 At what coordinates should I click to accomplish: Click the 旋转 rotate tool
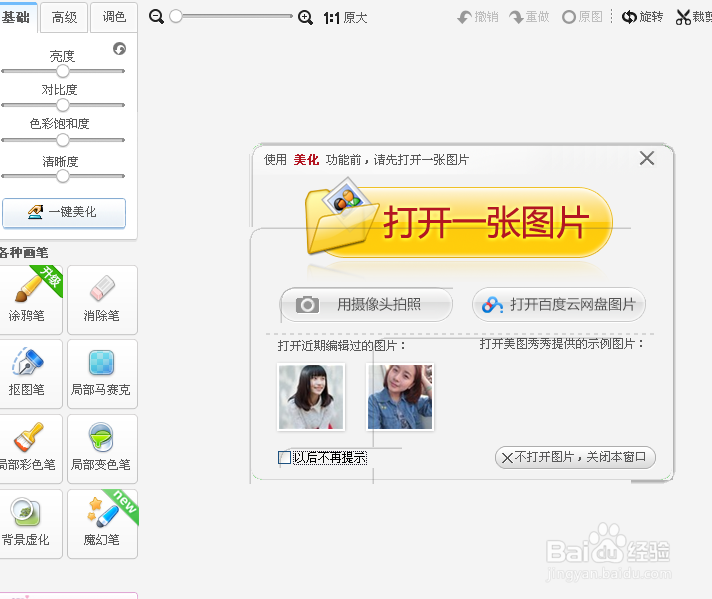click(643, 17)
